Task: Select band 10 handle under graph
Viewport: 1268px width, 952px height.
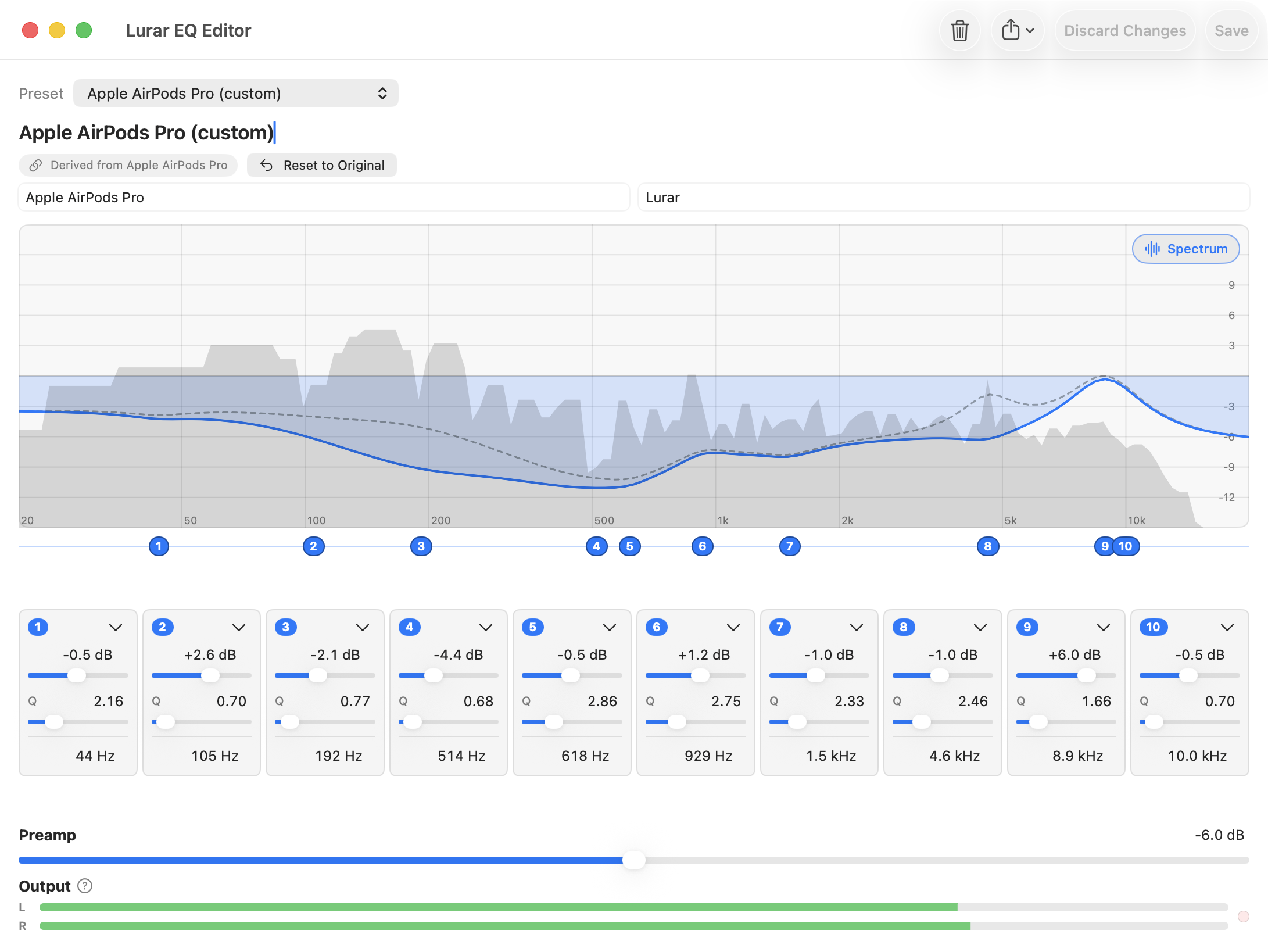Action: (x=1126, y=546)
